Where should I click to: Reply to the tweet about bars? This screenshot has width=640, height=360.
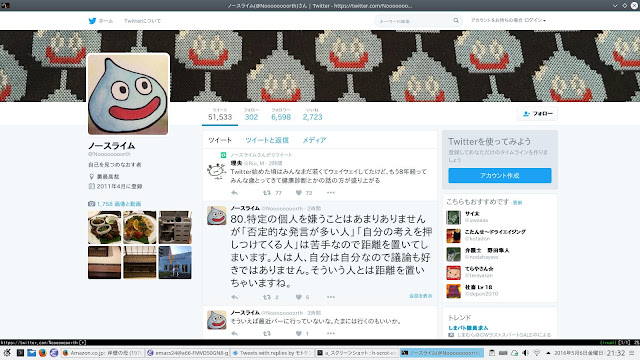(234, 333)
